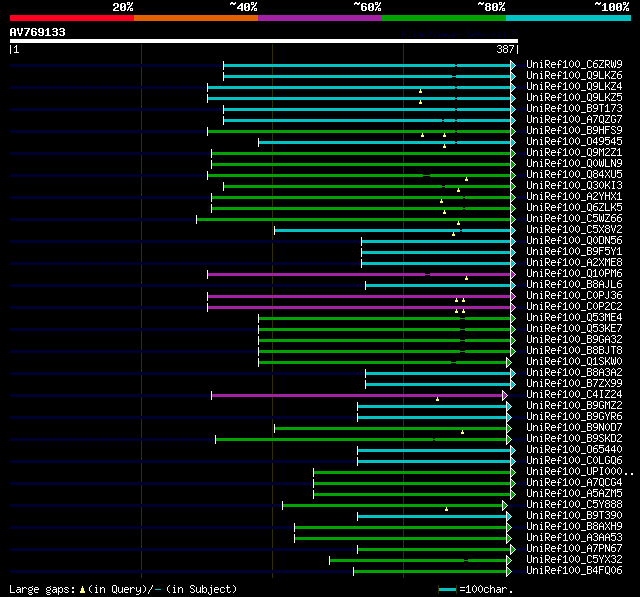Open hit UniRef100_O65440
This screenshot has height=597, width=640.
pos(574,450)
